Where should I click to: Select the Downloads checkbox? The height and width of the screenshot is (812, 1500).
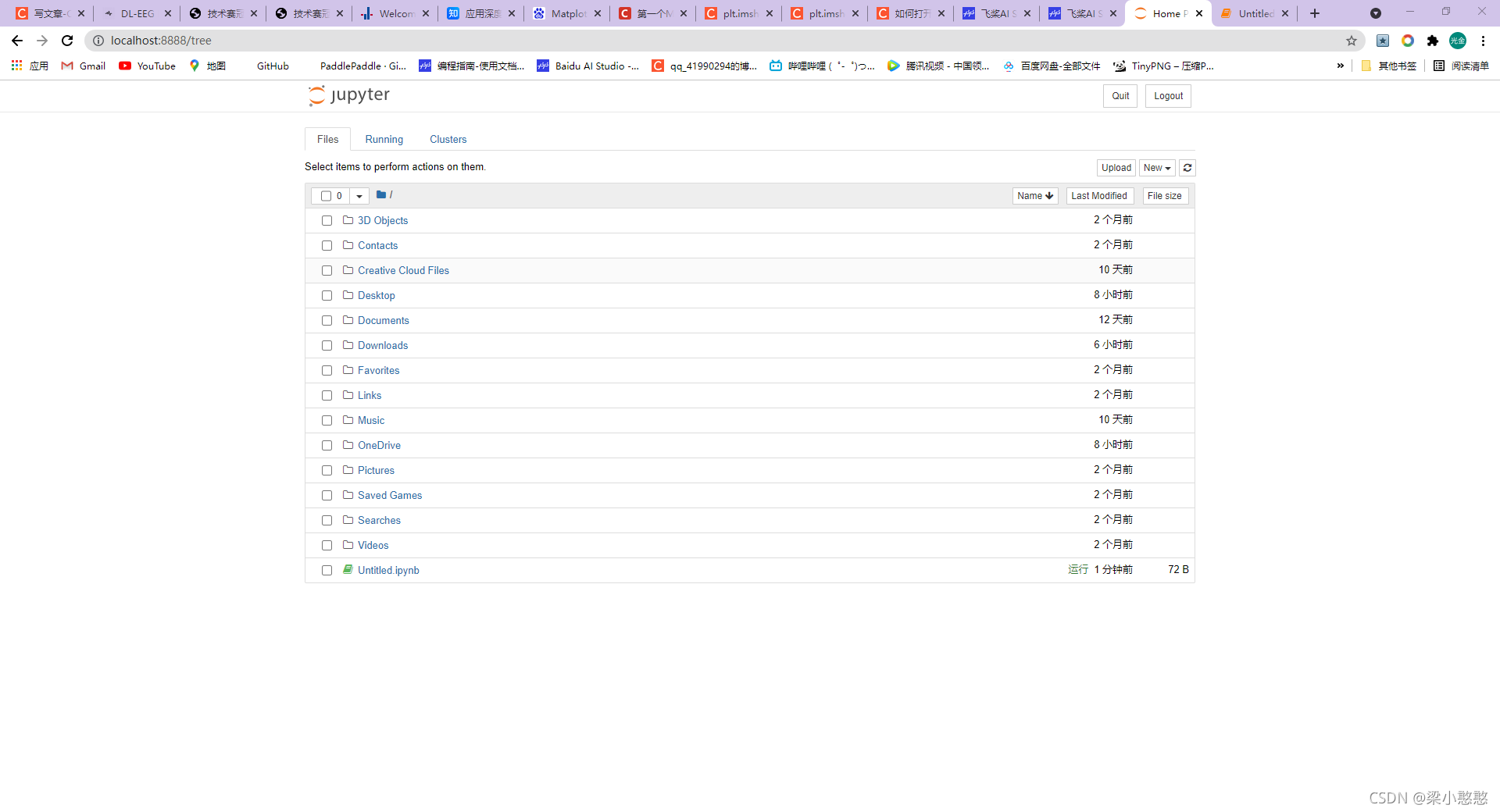(x=327, y=346)
